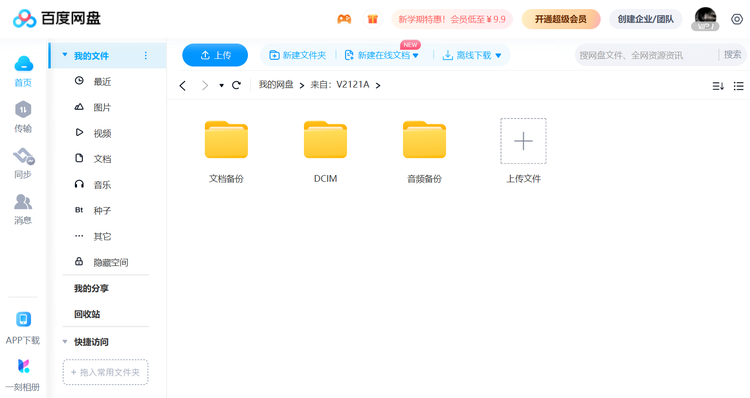The image size is (750, 398).
Task: Click the 上传 button
Action: (215, 55)
